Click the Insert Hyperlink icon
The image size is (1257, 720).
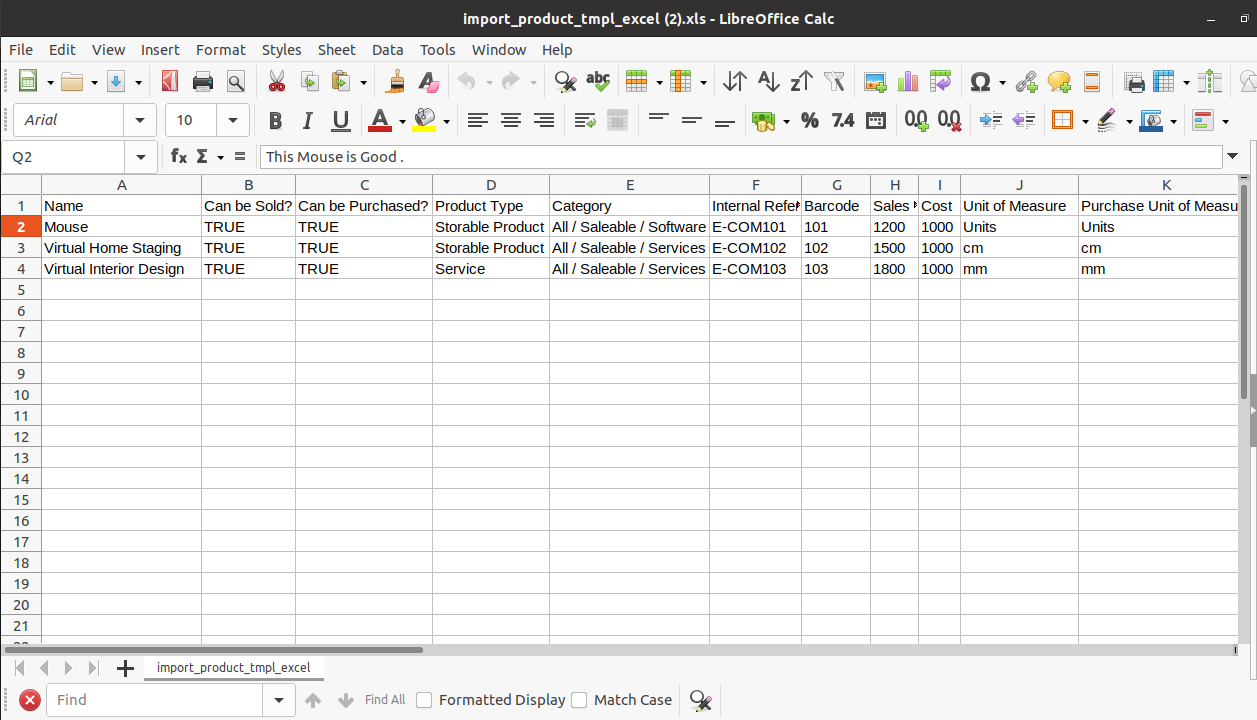click(1027, 82)
